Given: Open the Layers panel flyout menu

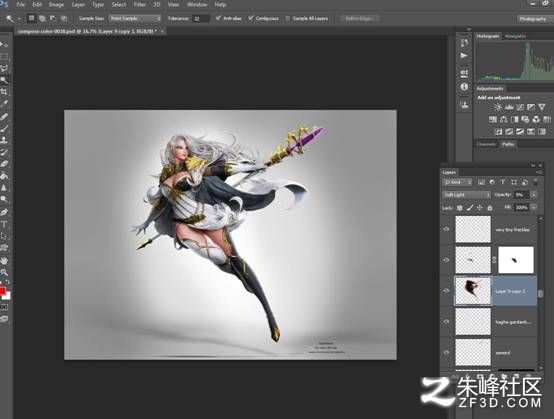Looking at the screenshot, I should [539, 172].
